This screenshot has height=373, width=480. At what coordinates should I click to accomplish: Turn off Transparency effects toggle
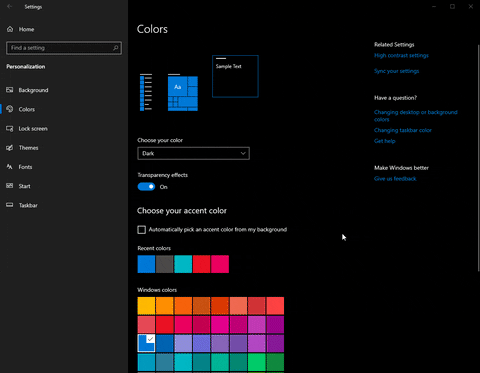tap(146, 187)
